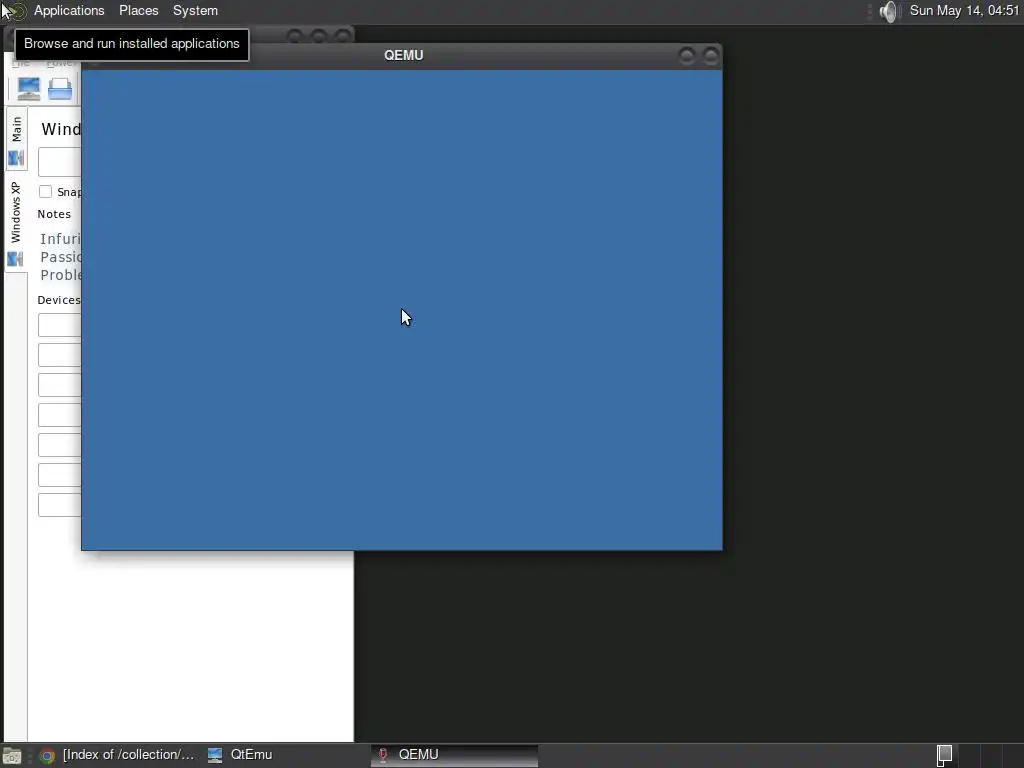Open the System menu
Viewport: 1024px width, 768px height.
(x=195, y=10)
